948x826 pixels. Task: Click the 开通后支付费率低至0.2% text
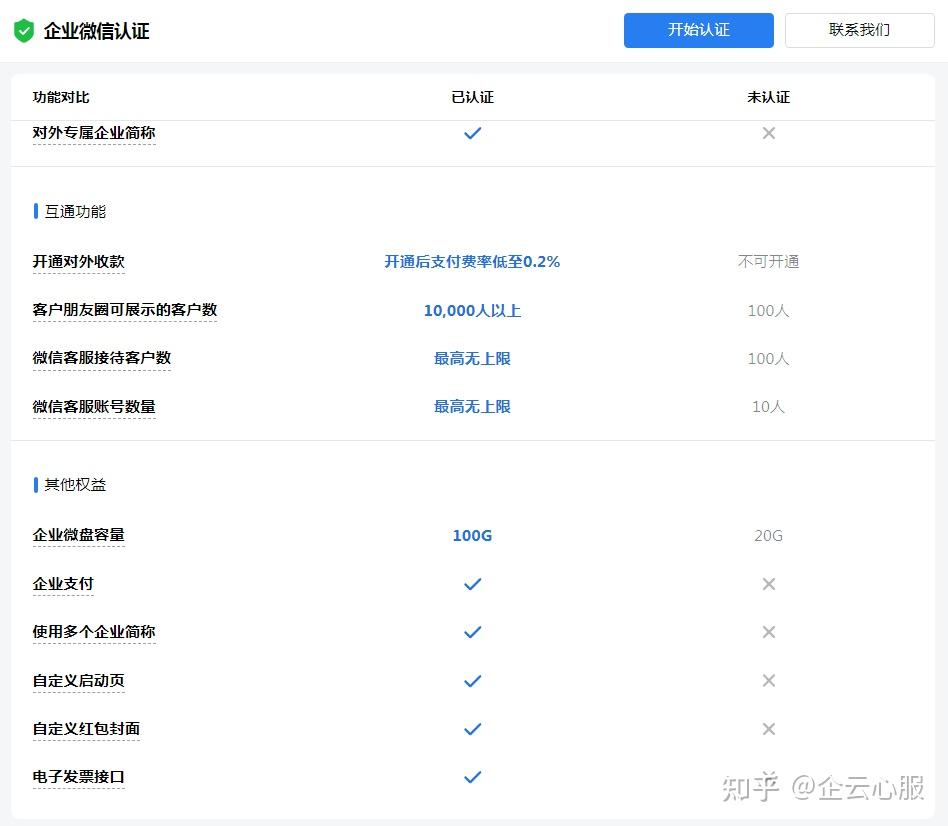(x=472, y=262)
